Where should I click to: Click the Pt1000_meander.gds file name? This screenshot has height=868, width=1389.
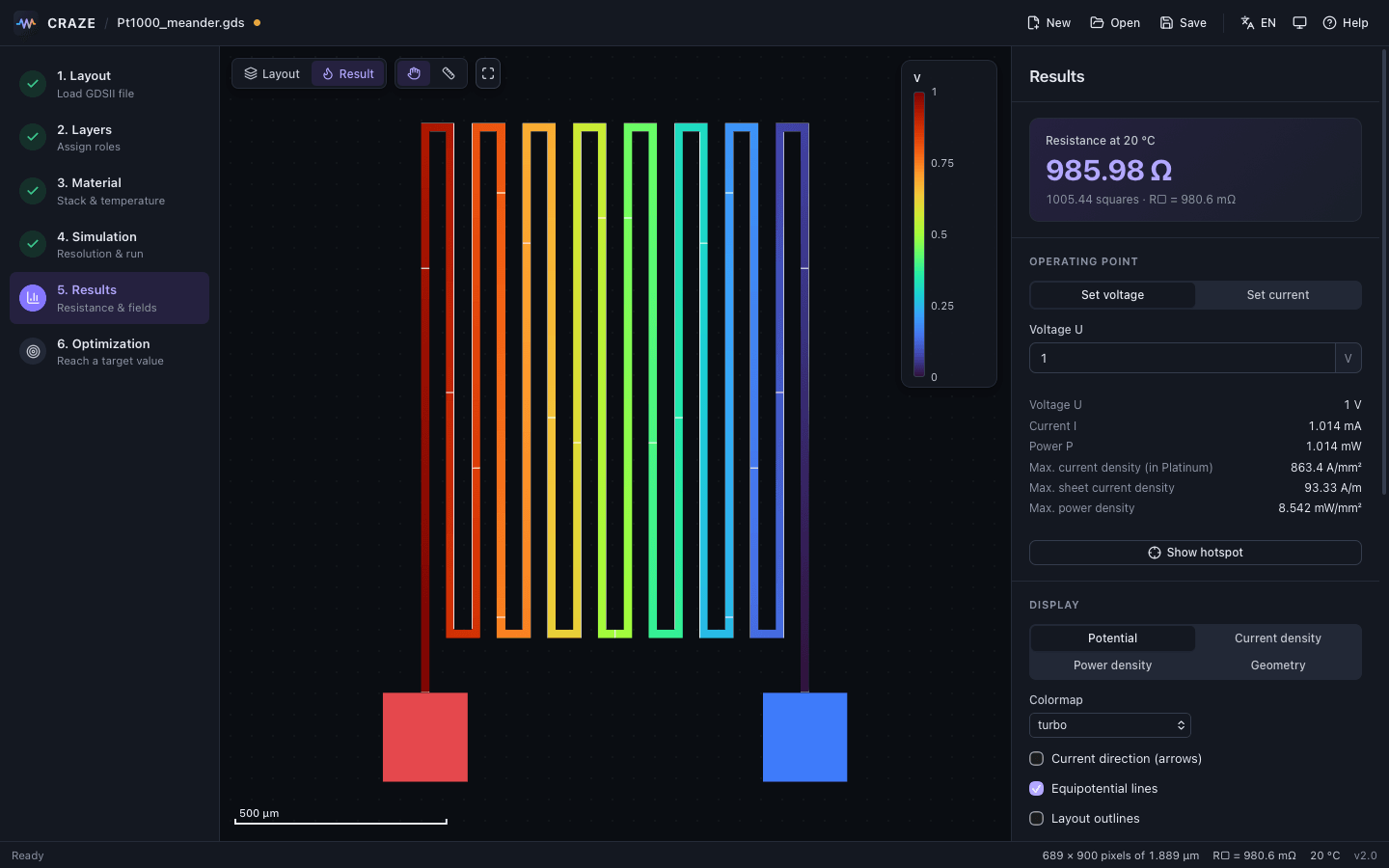[180, 22]
